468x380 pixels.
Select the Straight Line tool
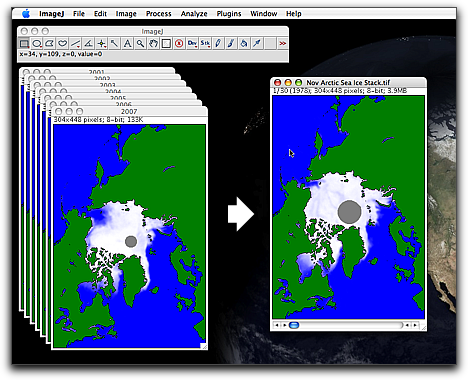click(76, 43)
